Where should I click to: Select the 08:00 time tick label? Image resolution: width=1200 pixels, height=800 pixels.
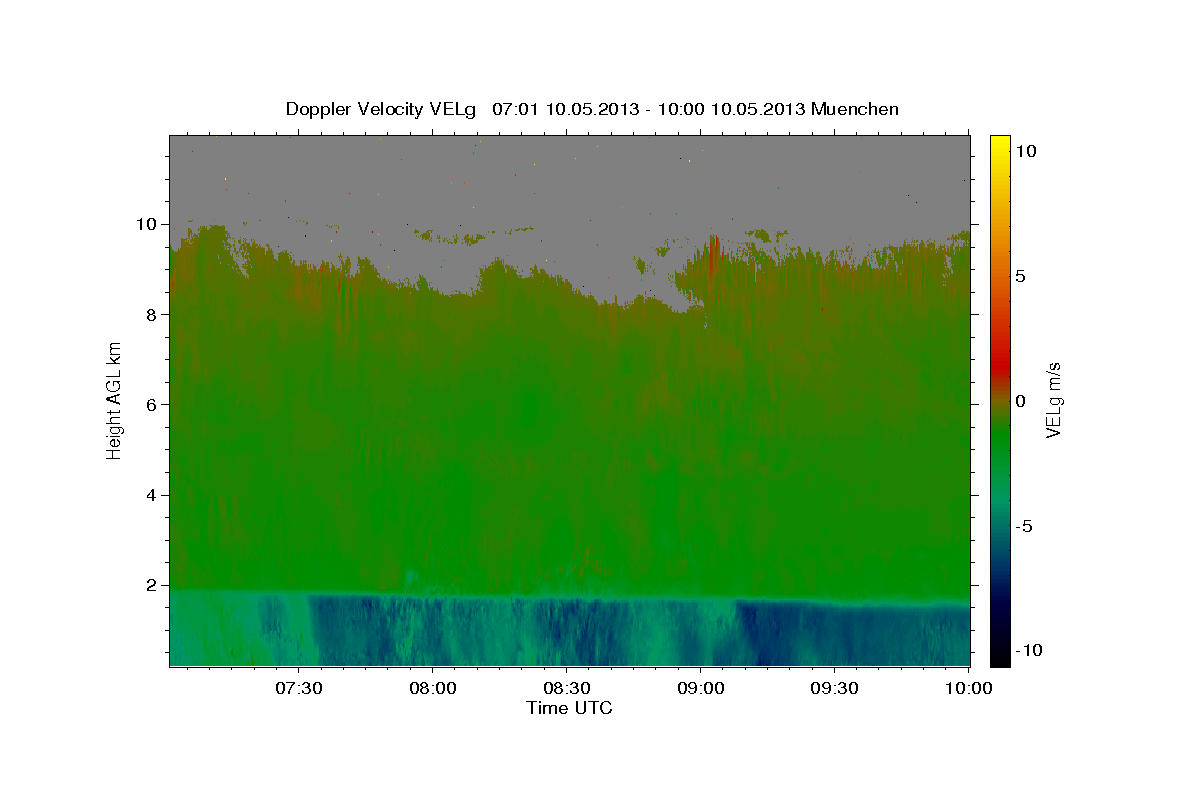coord(433,689)
